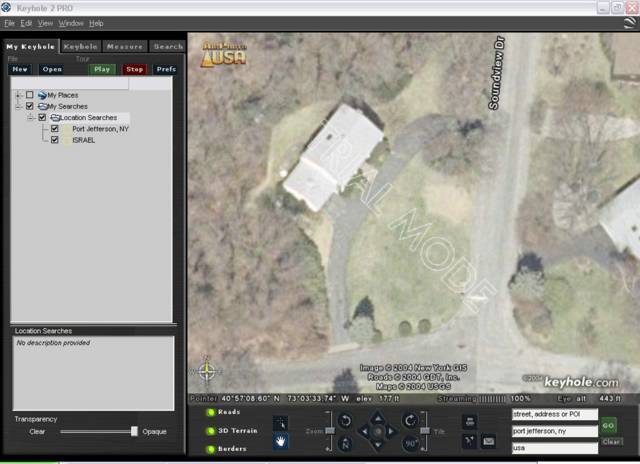Click the Zoom slider handle
This screenshot has width=640, height=464.
330,431
